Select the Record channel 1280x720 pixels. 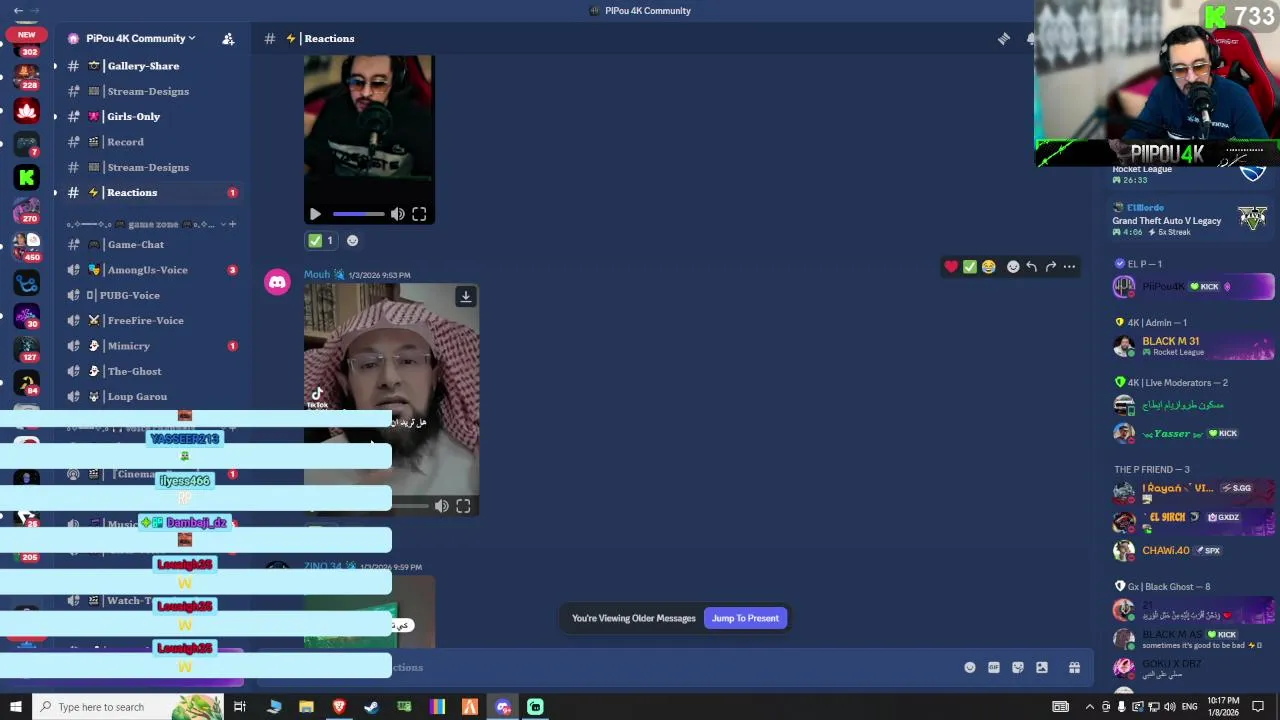pyautogui.click(x=150, y=142)
